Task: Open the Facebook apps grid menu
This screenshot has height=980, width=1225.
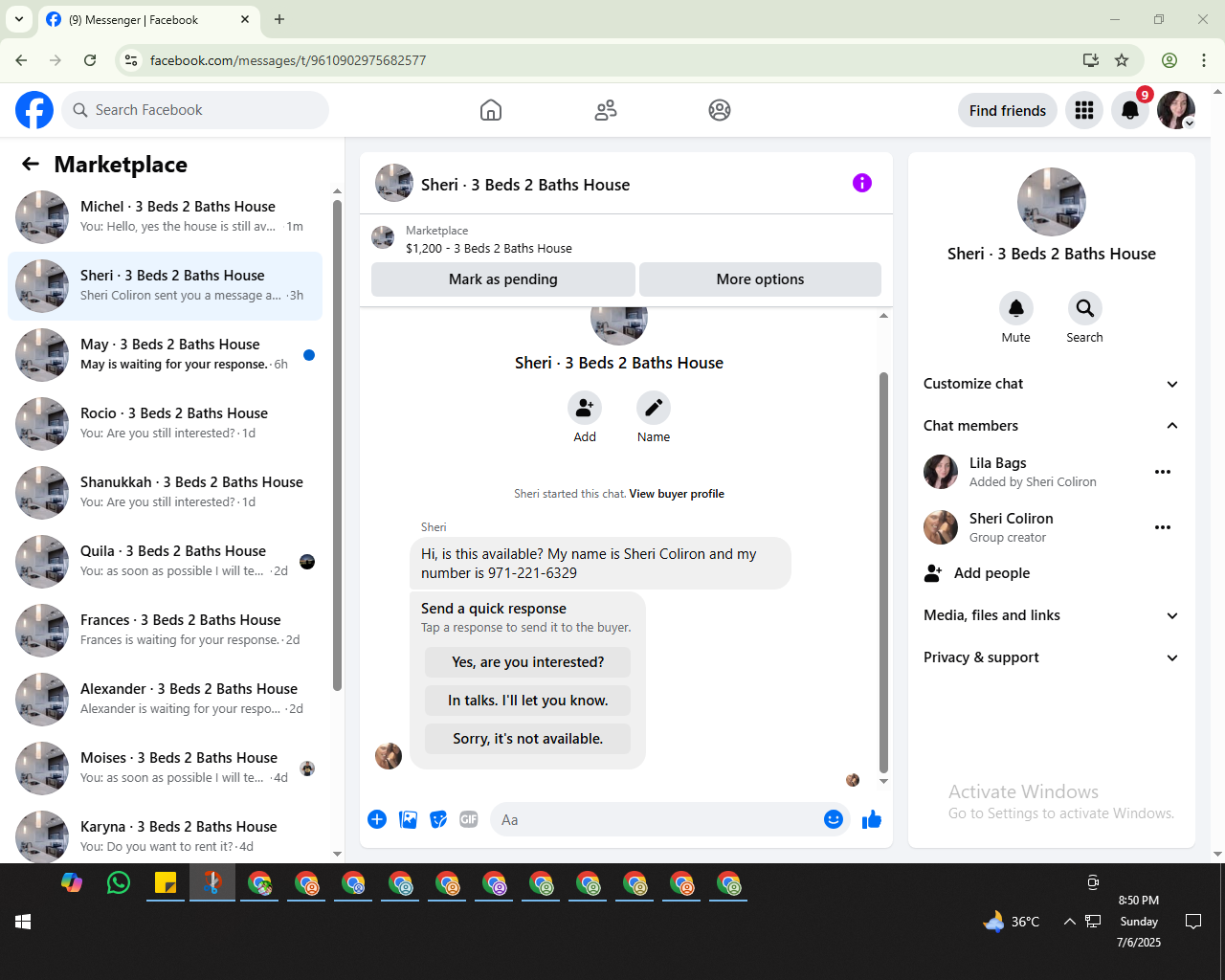Action: (x=1084, y=110)
